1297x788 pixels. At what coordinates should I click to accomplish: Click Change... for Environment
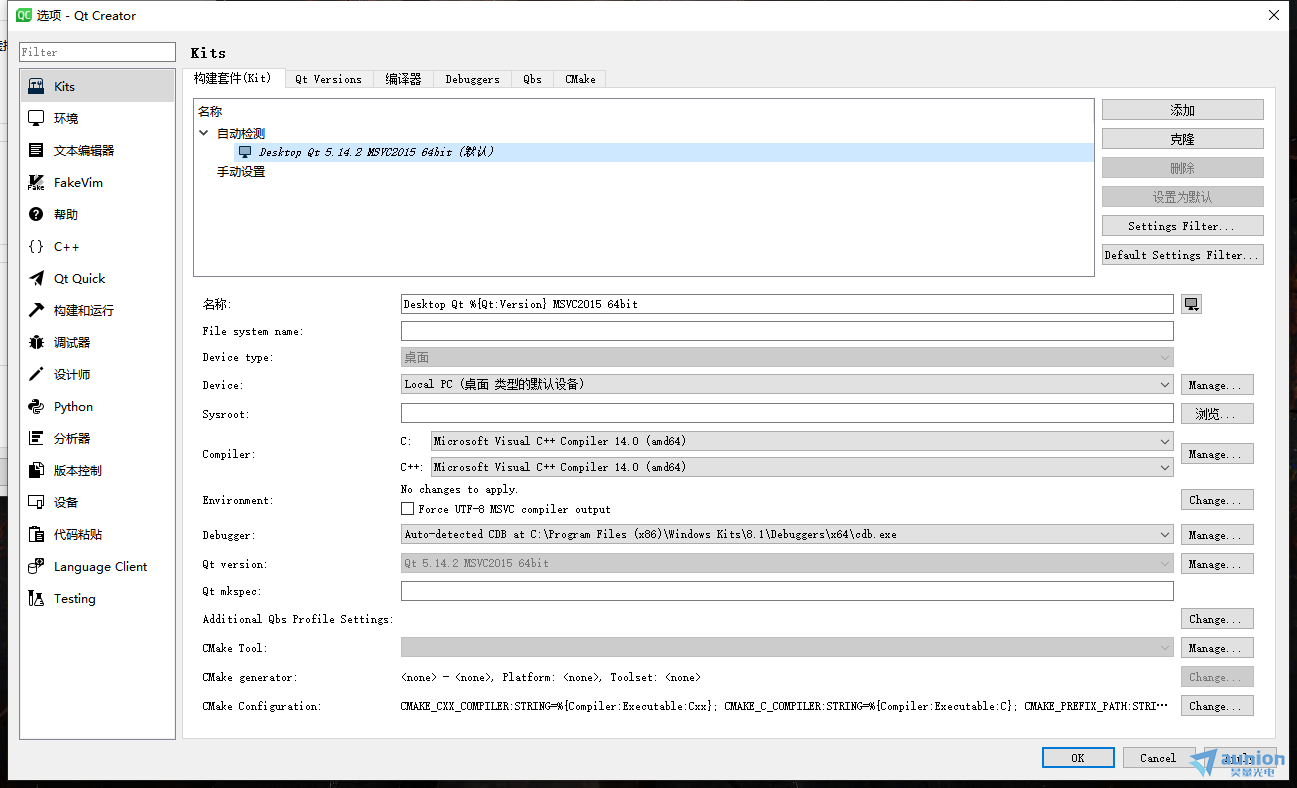[1217, 500]
